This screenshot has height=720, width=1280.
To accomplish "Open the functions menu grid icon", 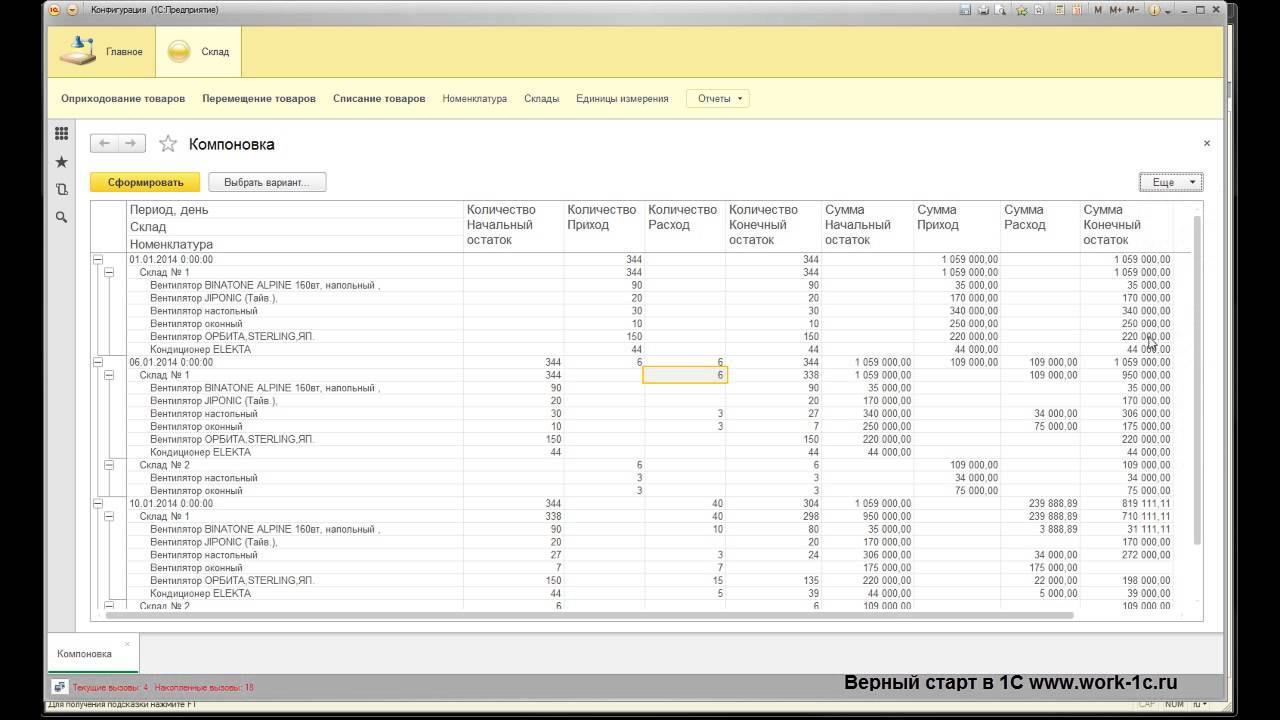I will 62,134.
